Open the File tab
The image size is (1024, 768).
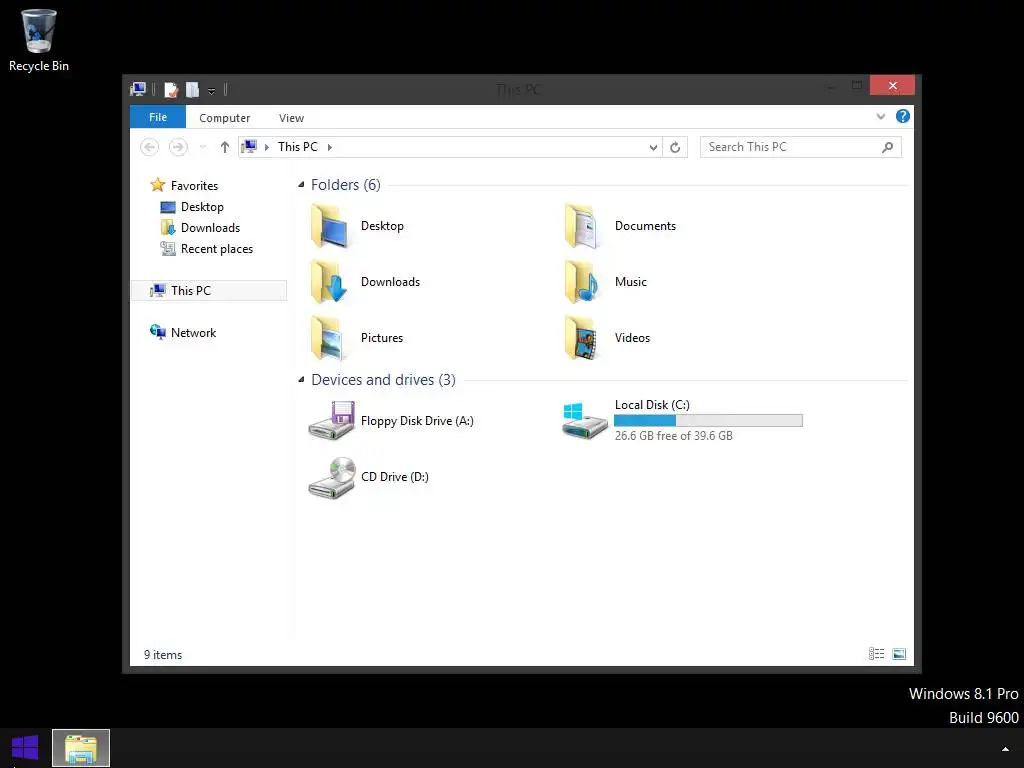(x=158, y=117)
